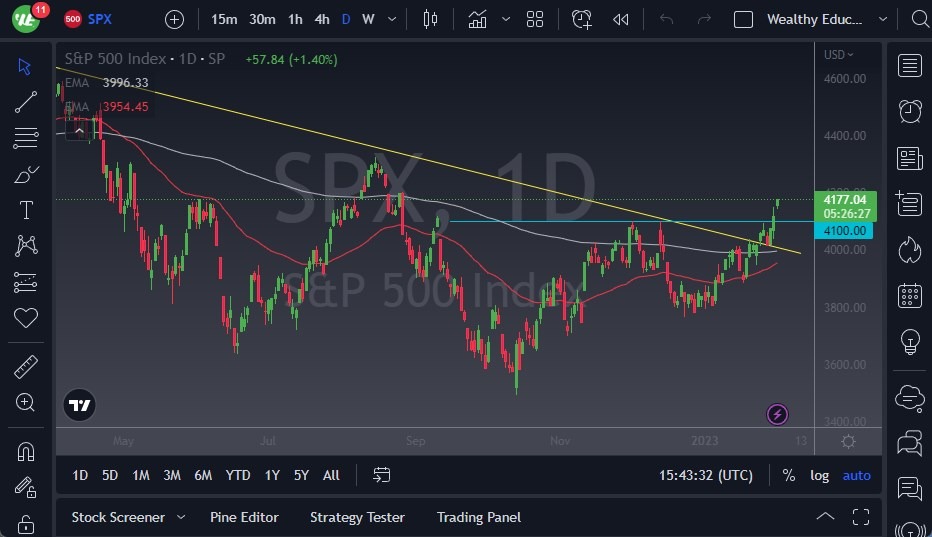Image resolution: width=932 pixels, height=537 pixels.
Task: Open the alerts clock panel
Action: (909, 111)
